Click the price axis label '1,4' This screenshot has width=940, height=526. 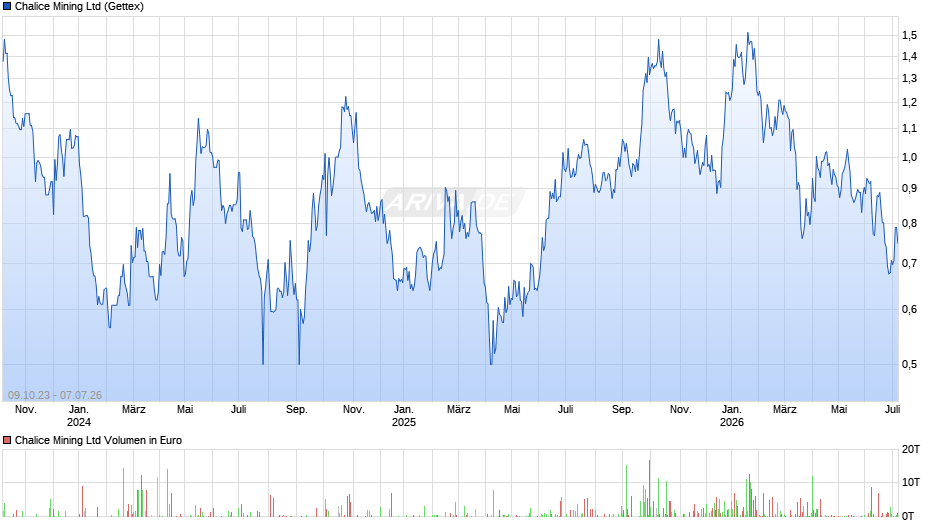(x=909, y=56)
